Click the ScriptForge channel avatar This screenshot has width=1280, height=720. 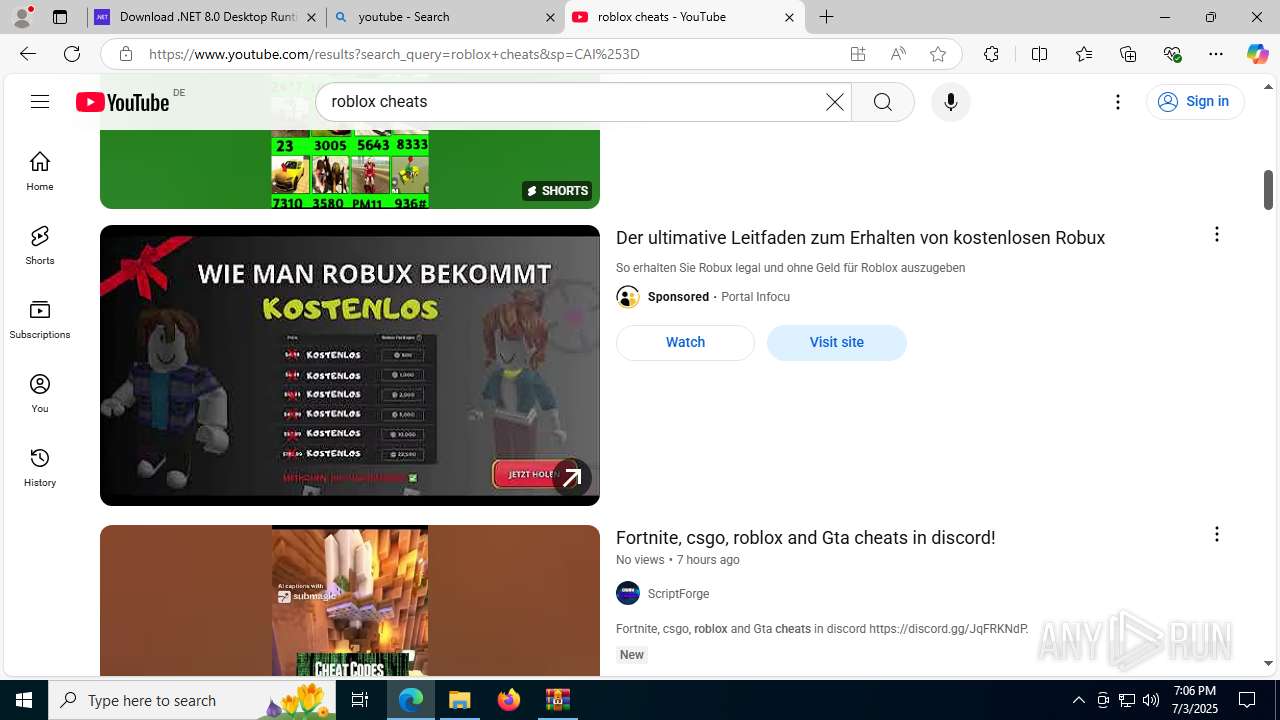[628, 593]
